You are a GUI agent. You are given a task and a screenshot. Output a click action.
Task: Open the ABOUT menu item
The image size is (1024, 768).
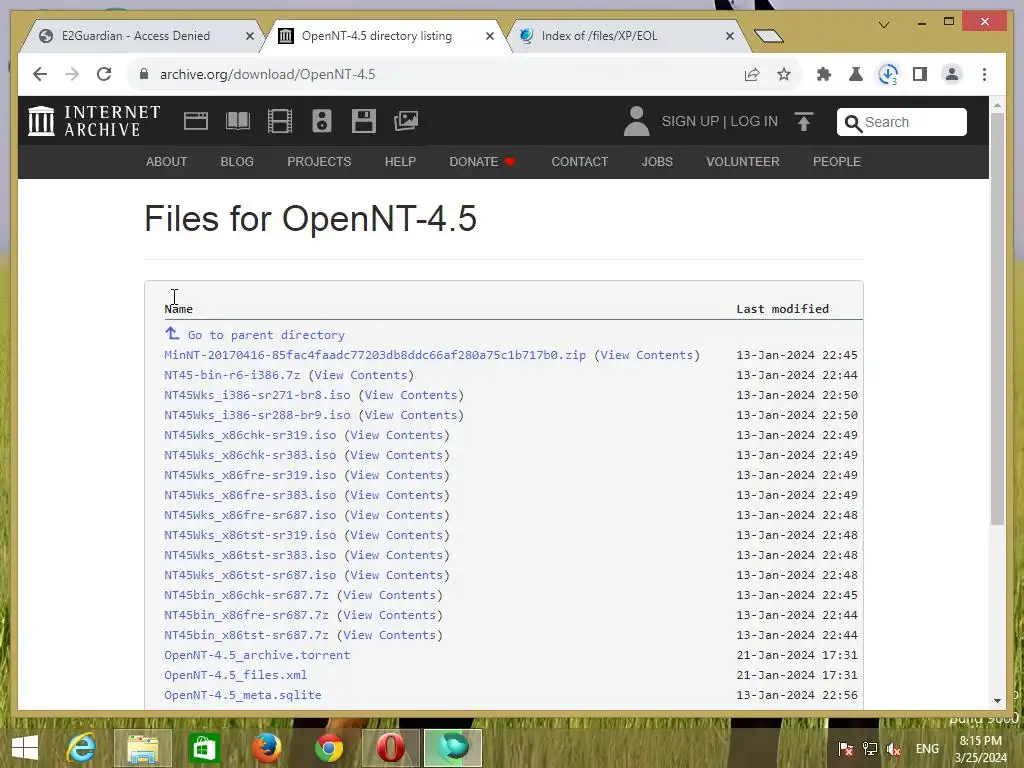(167, 162)
